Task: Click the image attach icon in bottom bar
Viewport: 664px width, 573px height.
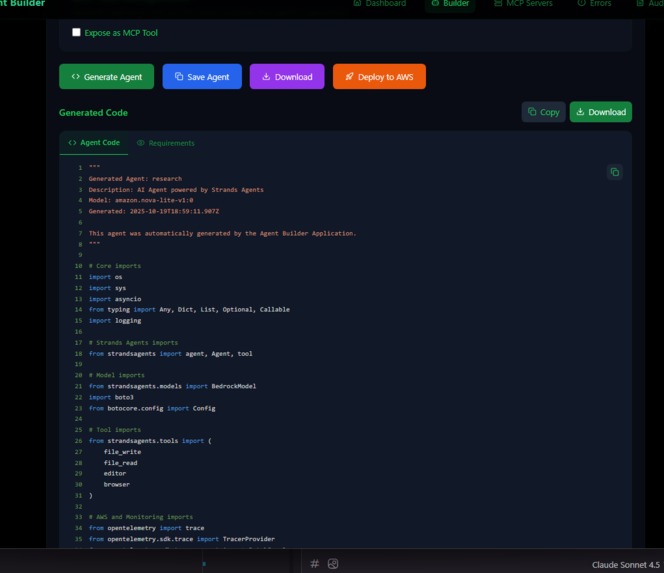Action: click(x=333, y=564)
